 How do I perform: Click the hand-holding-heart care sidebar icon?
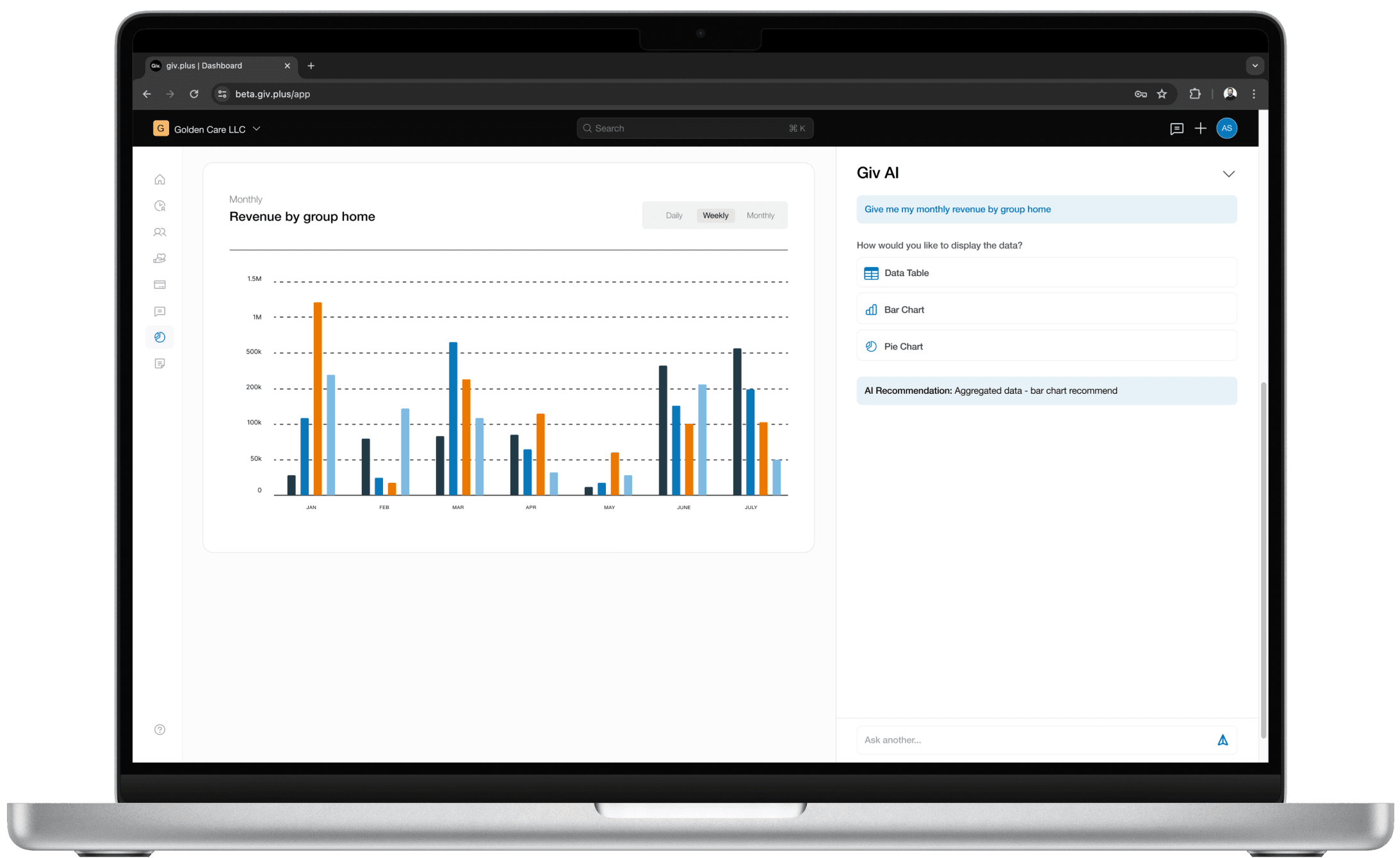[x=159, y=258]
